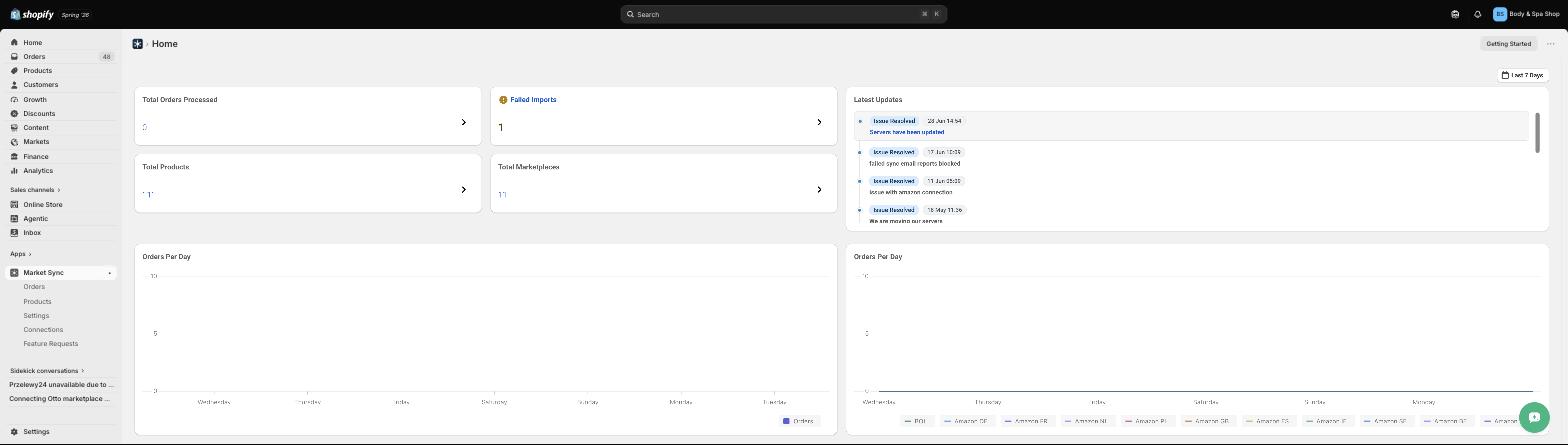Focus the top Search field

(783, 14)
